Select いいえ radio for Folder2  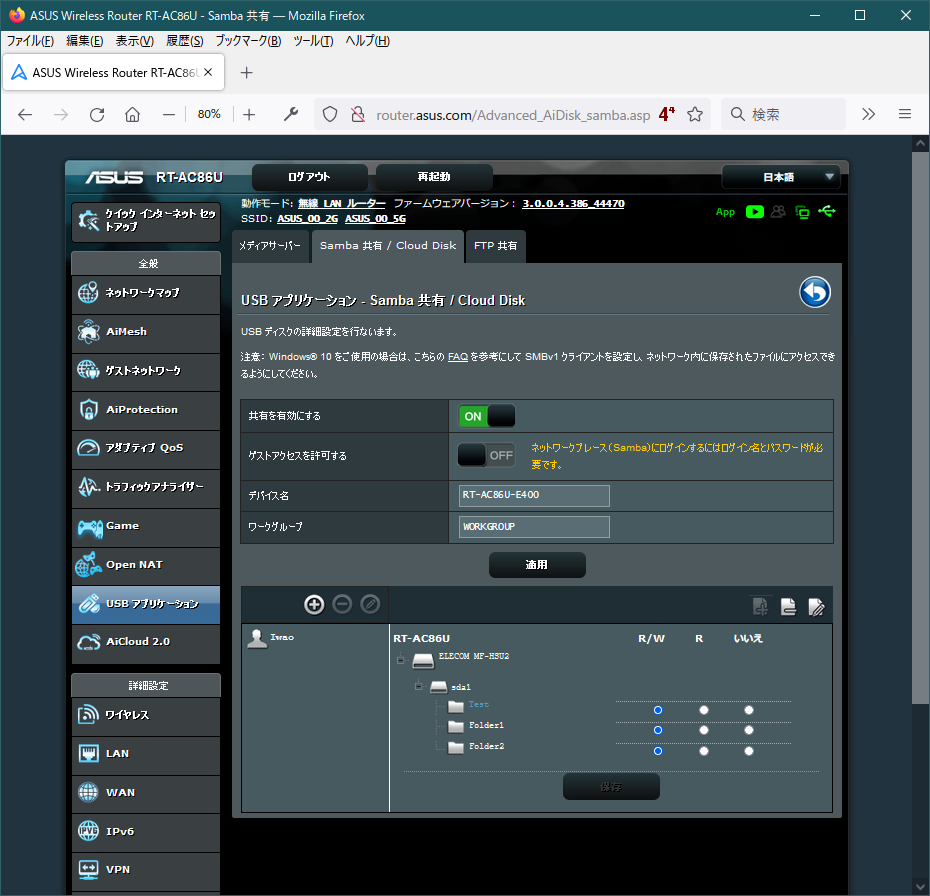pyautogui.click(x=749, y=751)
